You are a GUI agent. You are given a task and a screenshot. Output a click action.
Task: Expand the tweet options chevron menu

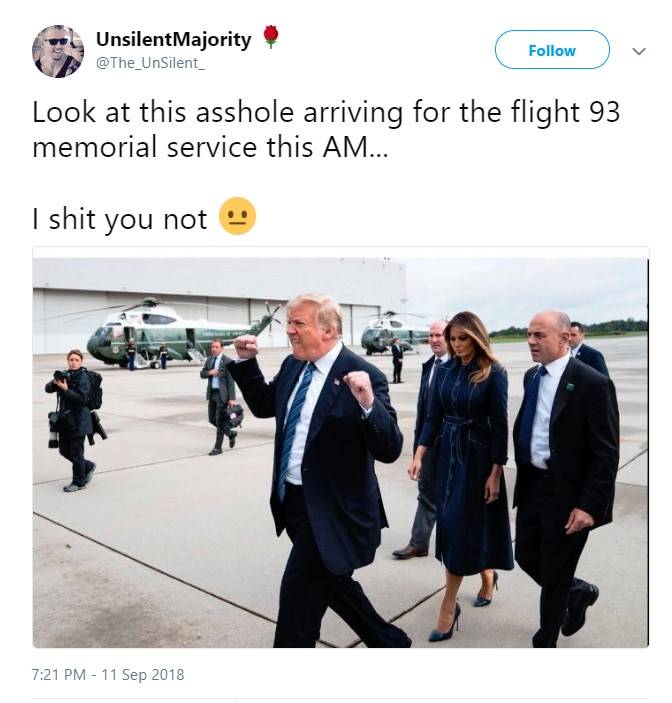pyautogui.click(x=639, y=51)
